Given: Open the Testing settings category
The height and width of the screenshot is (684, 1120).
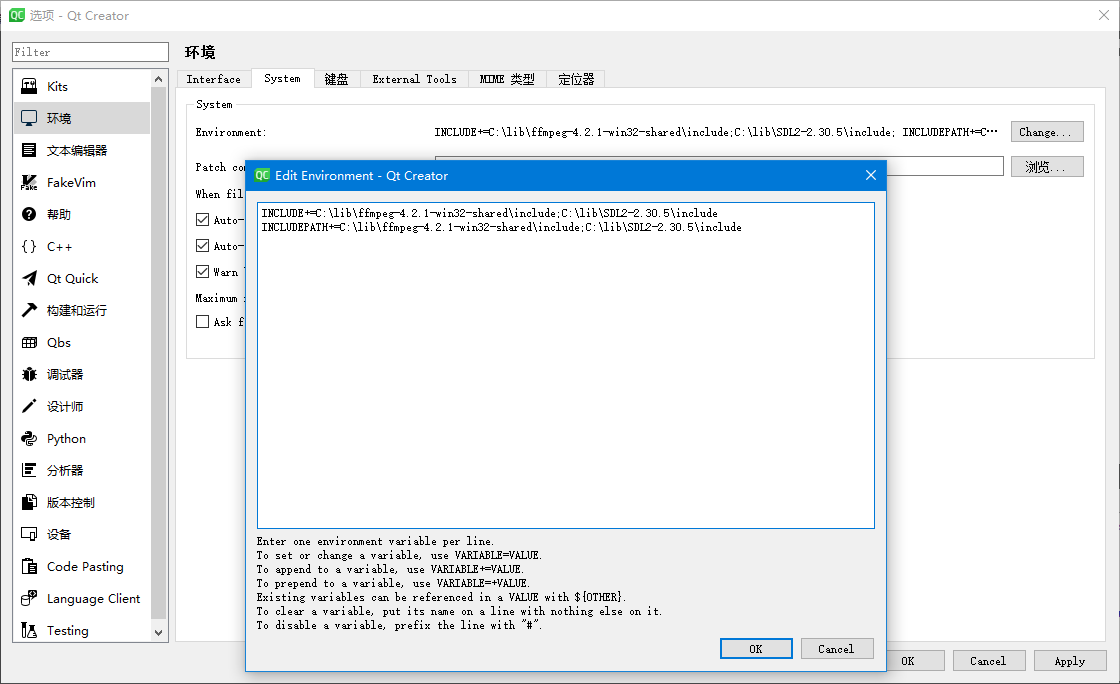Looking at the screenshot, I should pyautogui.click(x=82, y=630).
